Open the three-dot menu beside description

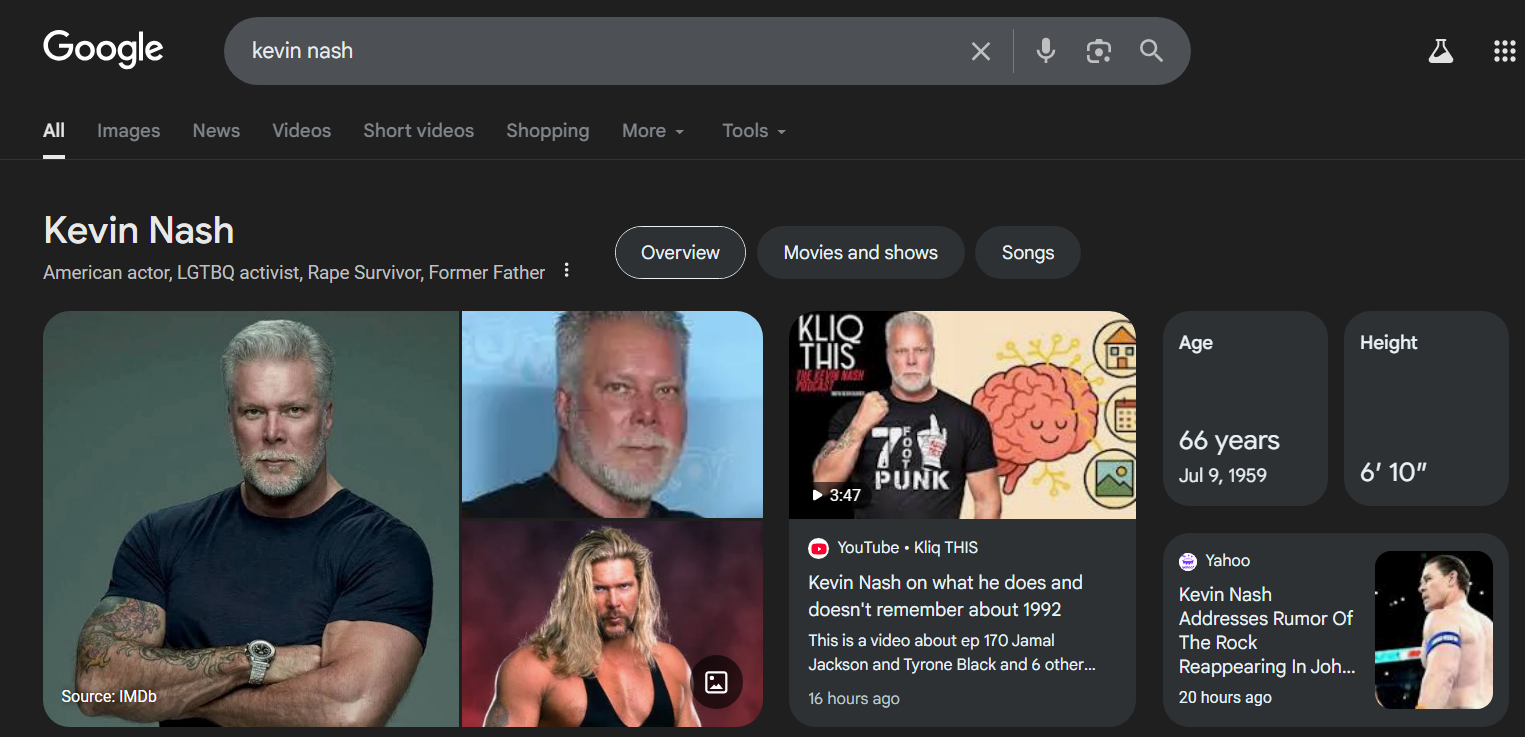point(567,271)
